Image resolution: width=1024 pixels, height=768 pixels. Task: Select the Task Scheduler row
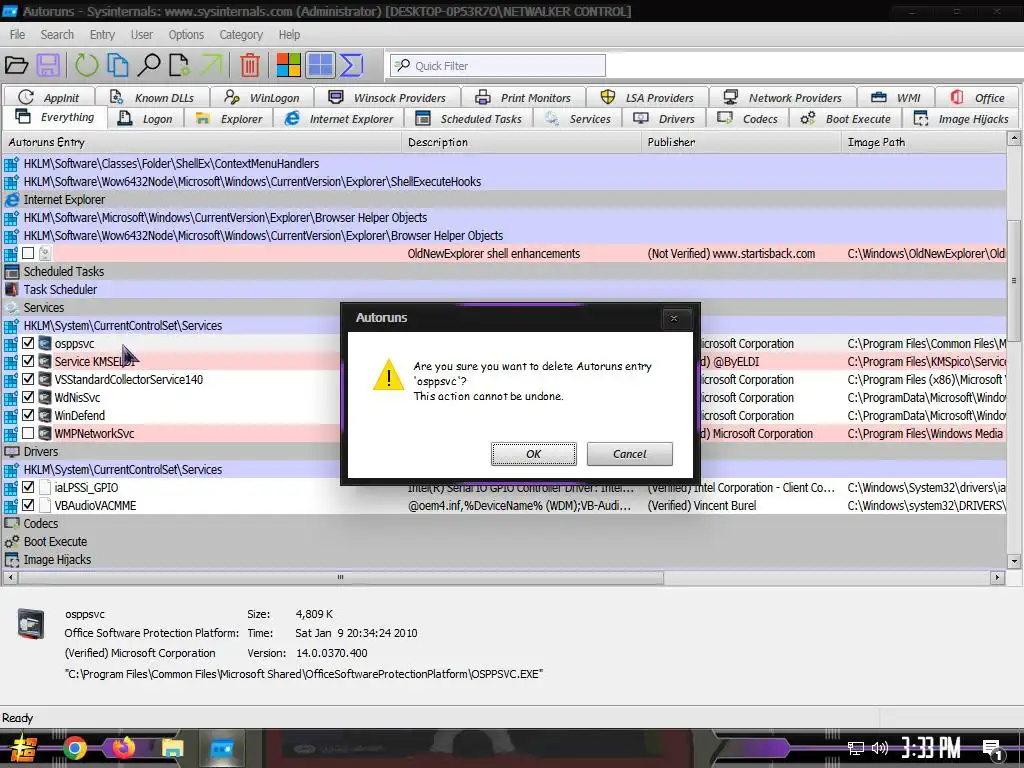pos(504,289)
